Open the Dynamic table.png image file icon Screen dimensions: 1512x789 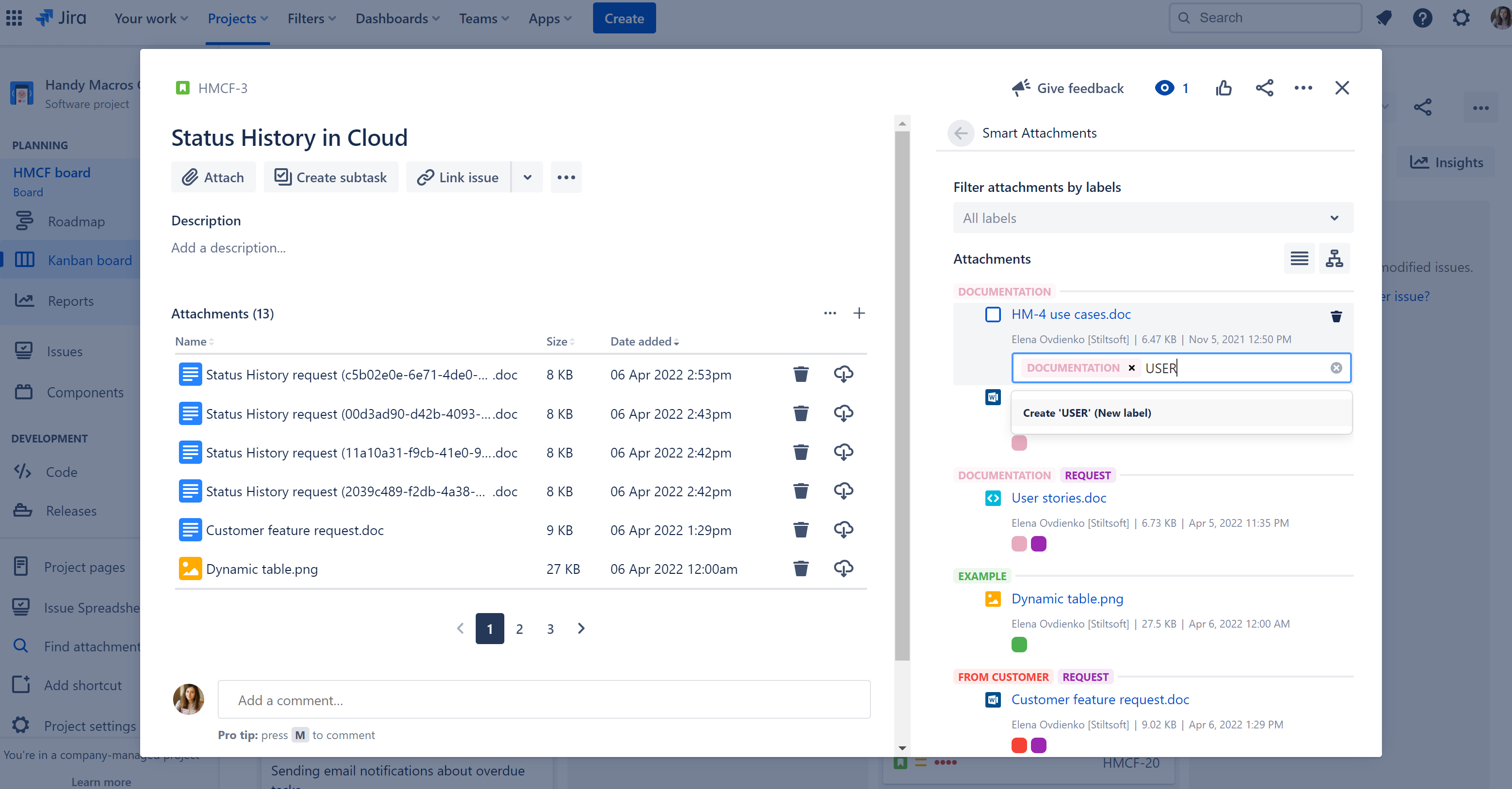tap(190, 568)
